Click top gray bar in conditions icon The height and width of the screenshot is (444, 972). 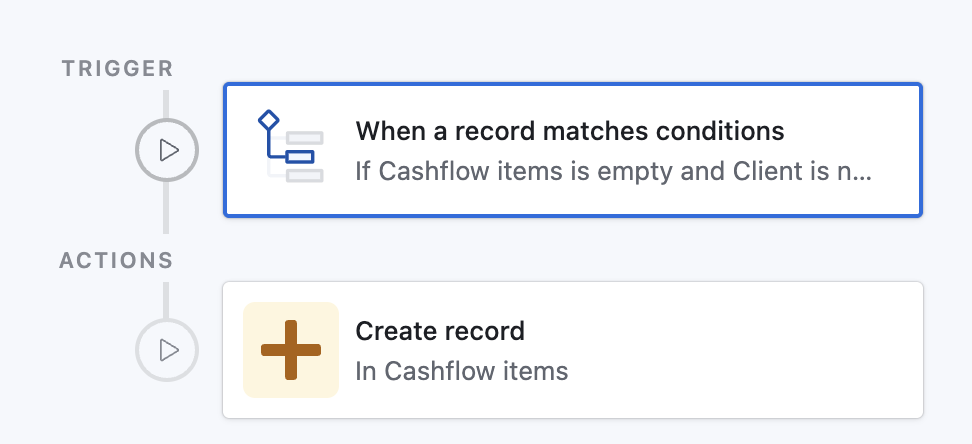[305, 137]
